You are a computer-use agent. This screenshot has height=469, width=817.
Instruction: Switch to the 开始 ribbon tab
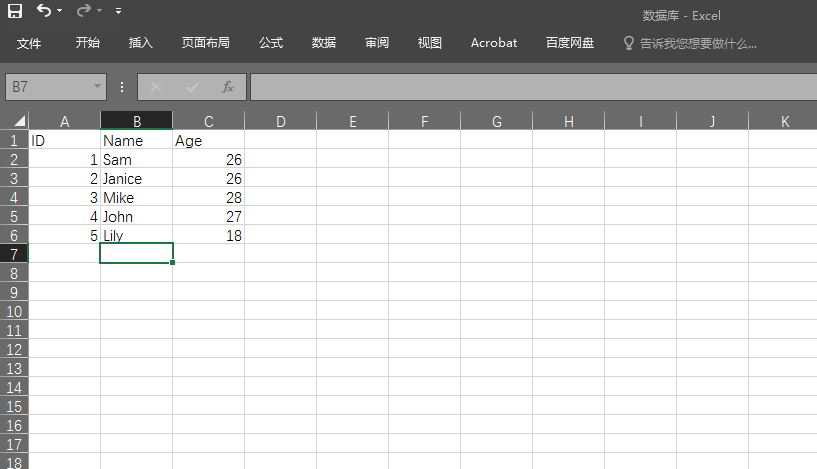[88, 43]
